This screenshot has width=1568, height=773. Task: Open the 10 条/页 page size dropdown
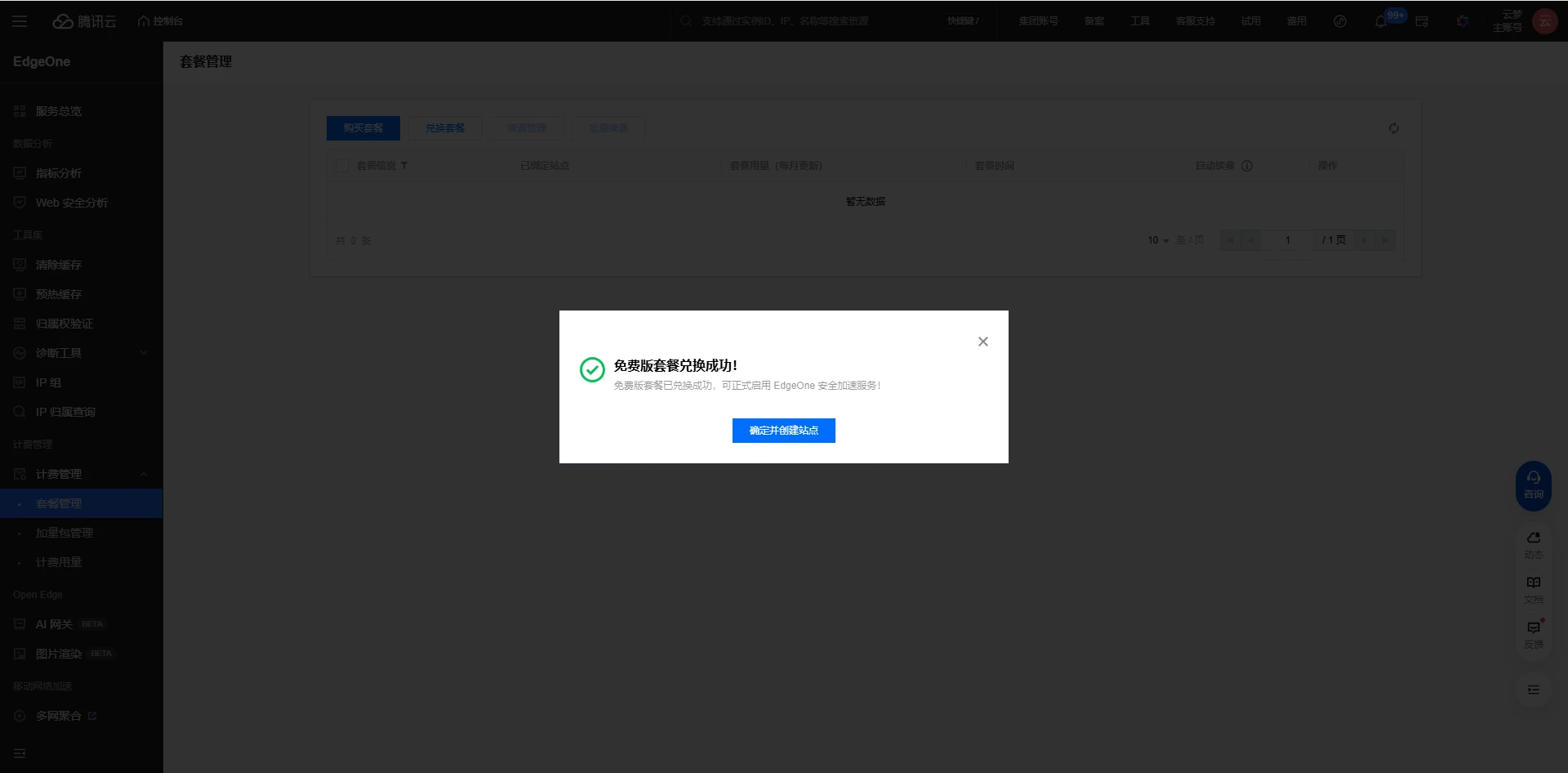click(x=1158, y=240)
